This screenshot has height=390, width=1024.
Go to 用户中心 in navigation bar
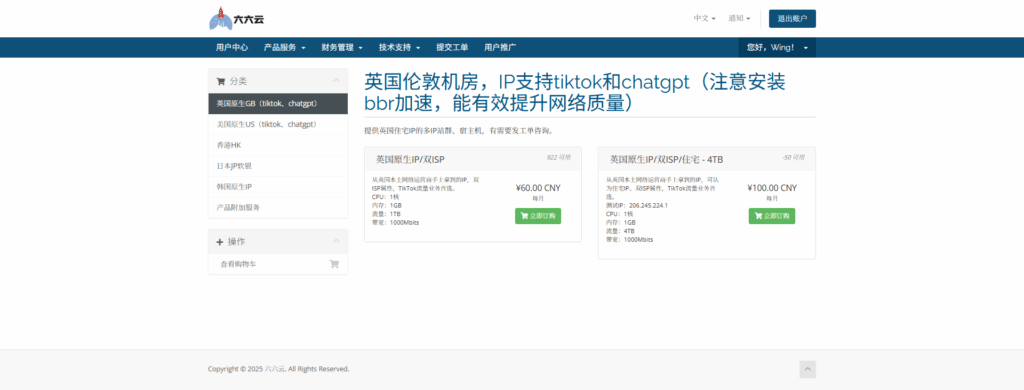tap(232, 48)
